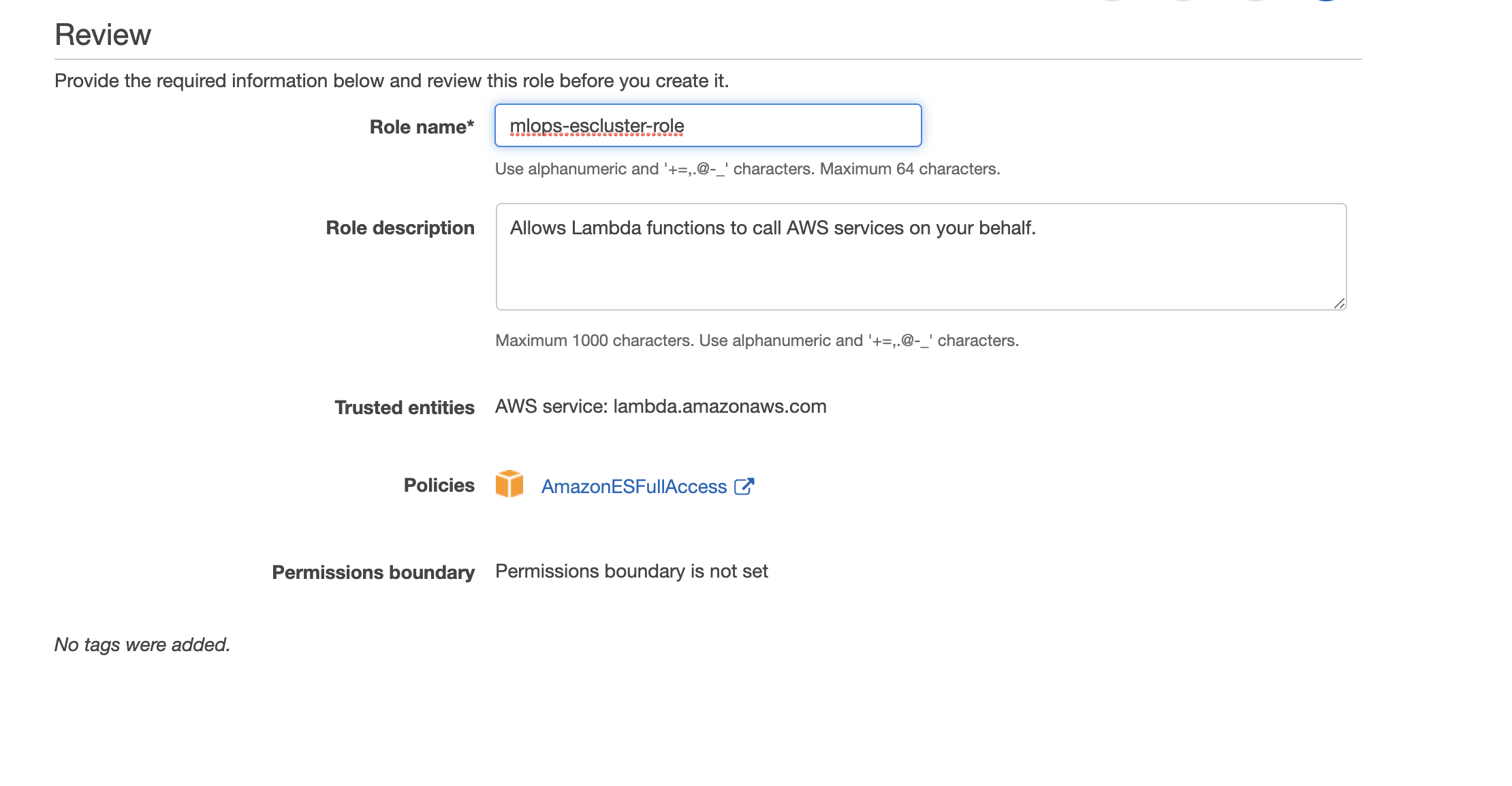Click the AmazonESFullAccess policy link

(633, 487)
